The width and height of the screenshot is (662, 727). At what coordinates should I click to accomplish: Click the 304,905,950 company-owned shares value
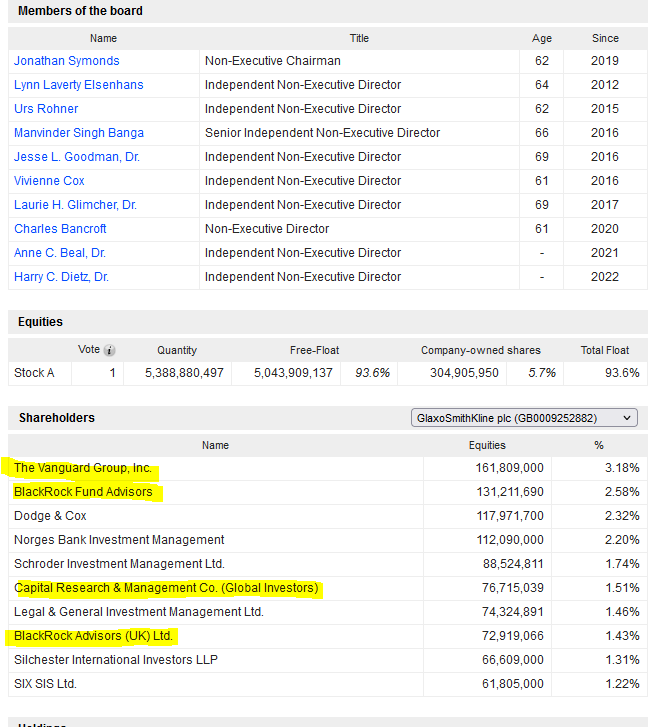click(x=464, y=373)
